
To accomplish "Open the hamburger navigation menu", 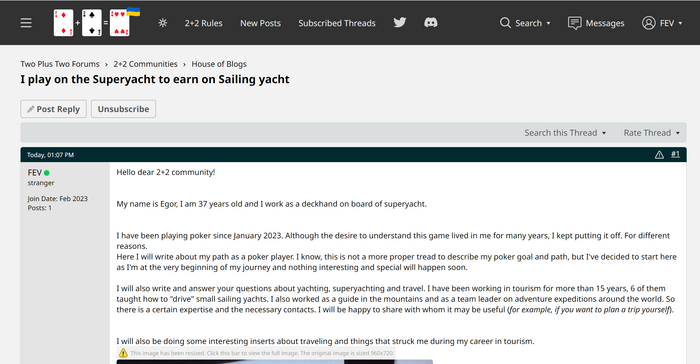I will [x=26, y=23].
